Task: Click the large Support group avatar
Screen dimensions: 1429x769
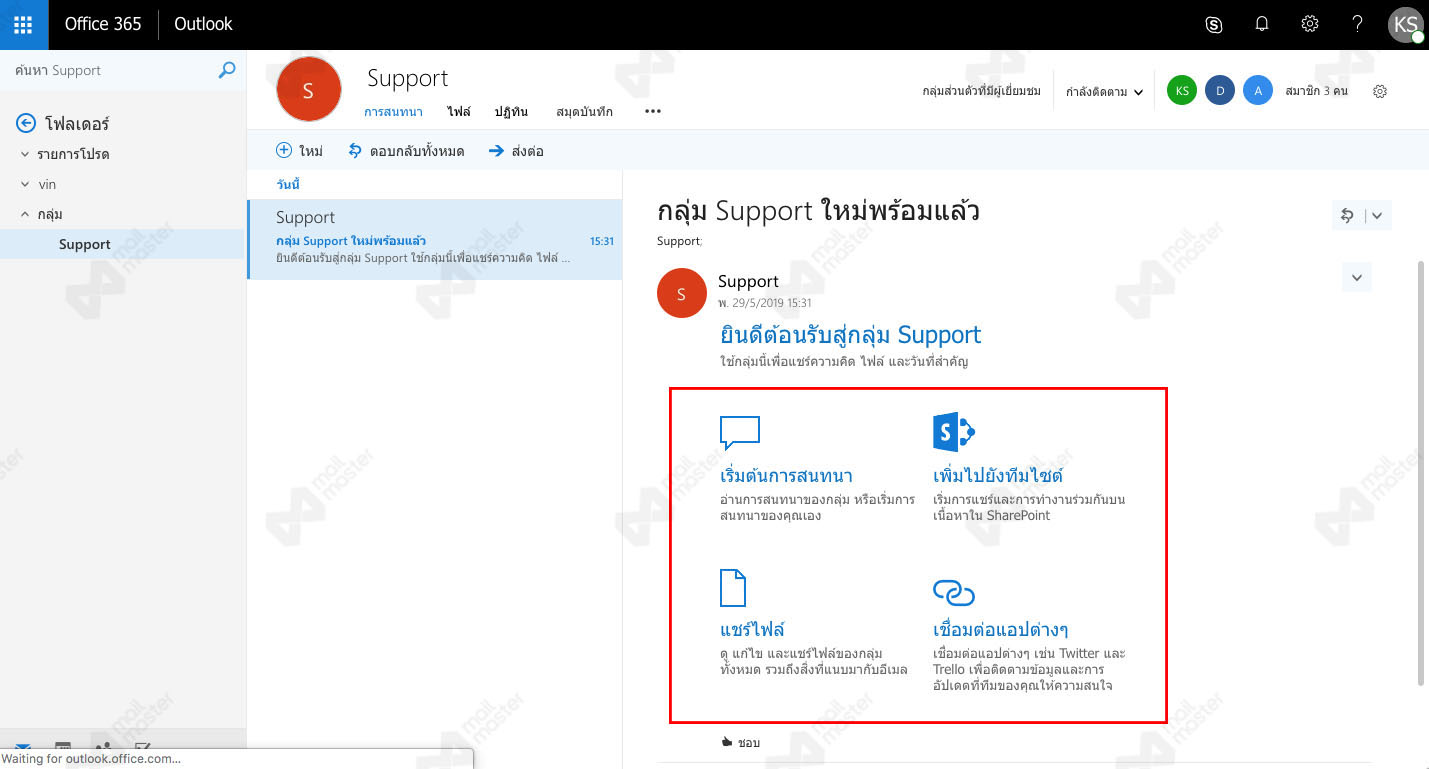Action: 308,90
